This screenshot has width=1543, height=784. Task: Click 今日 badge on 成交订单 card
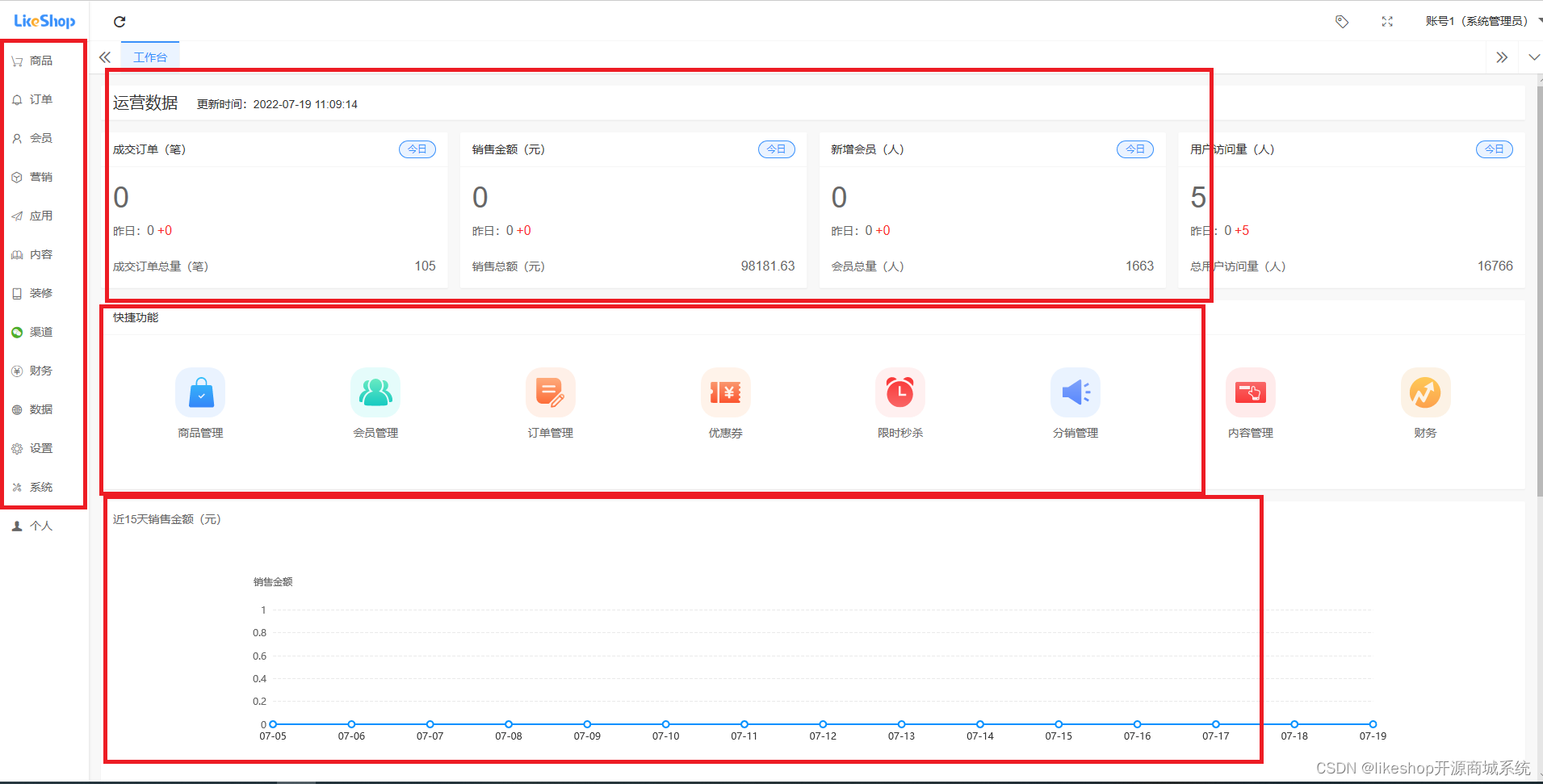pos(417,149)
